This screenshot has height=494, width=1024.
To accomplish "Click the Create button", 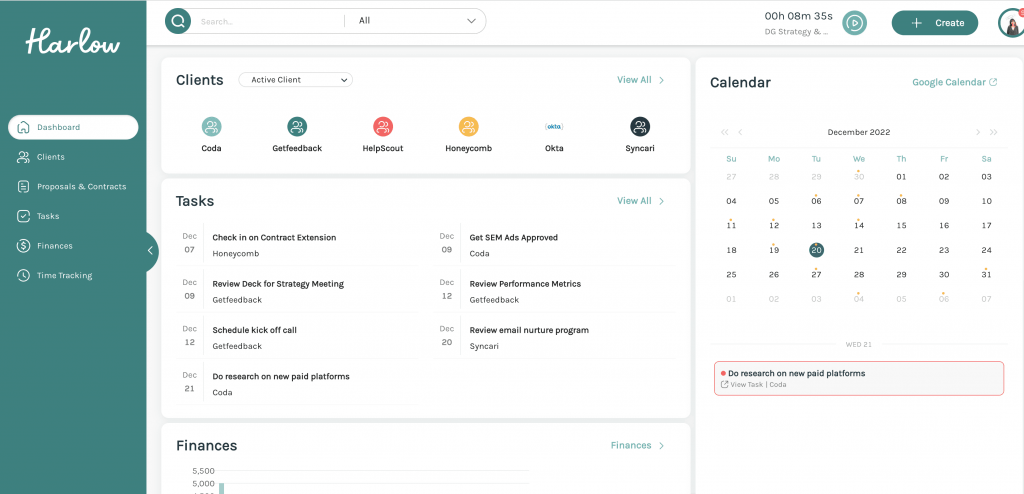I will tap(934, 23).
